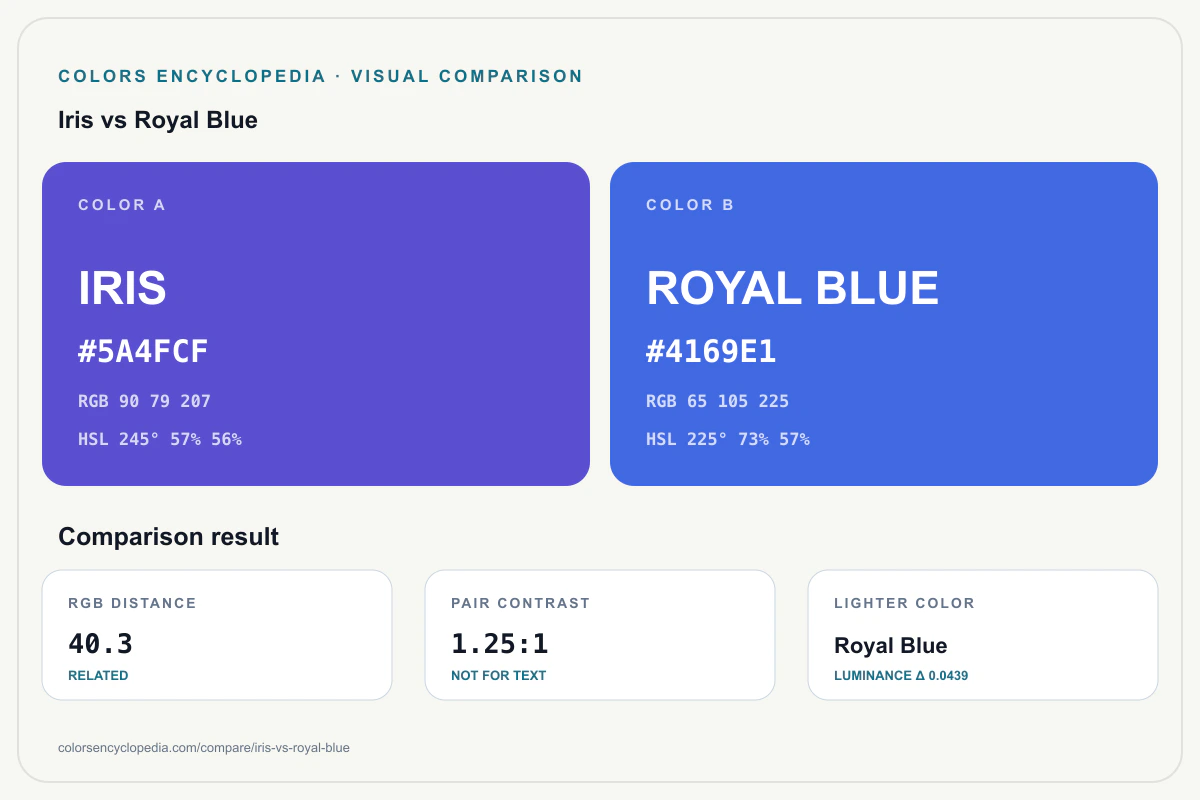Click the Iris vs Royal Blue title
This screenshot has height=800, width=1200.
(x=158, y=120)
